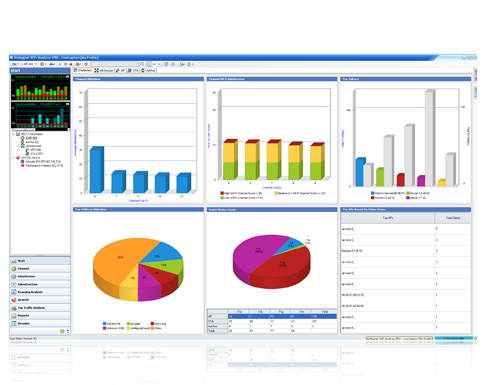Collapse the AirWISE Advice tree node
Viewport: 488px width, 385px height.
tap(14, 158)
